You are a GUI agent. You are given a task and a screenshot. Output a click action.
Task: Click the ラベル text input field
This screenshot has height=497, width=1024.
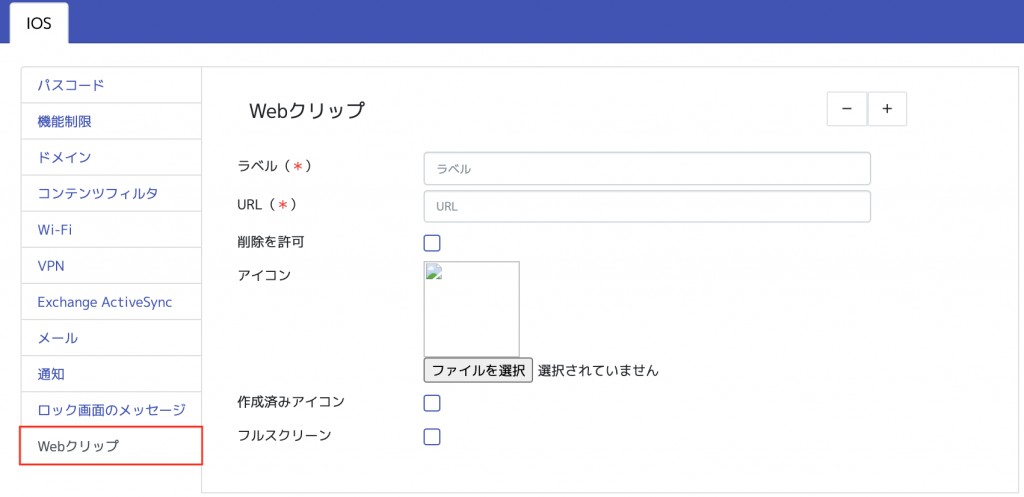tap(647, 169)
